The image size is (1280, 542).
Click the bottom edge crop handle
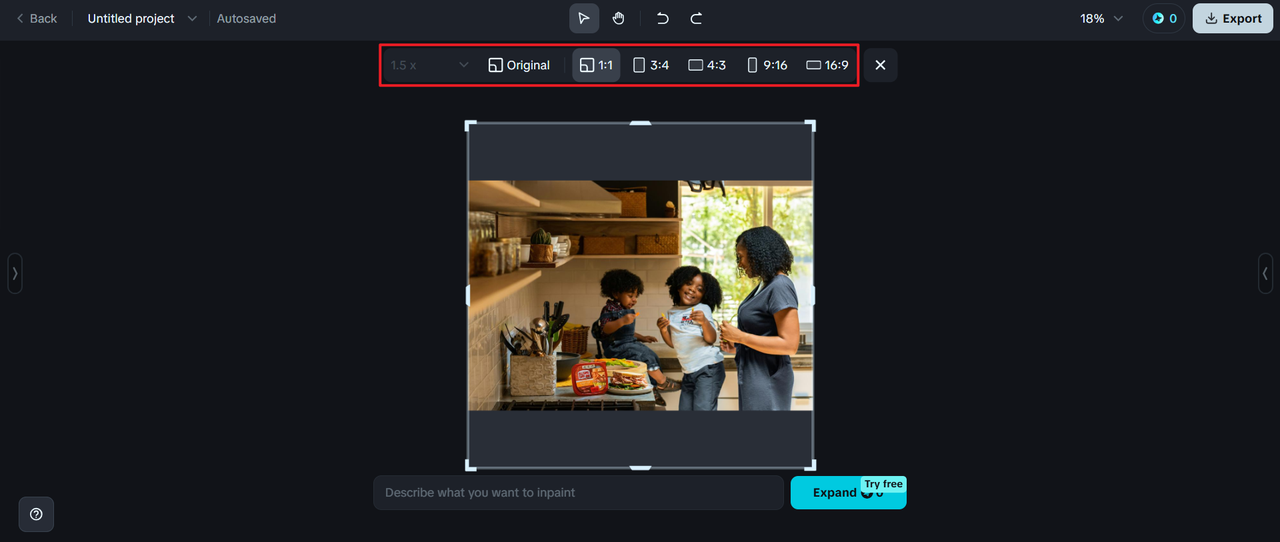(x=640, y=467)
